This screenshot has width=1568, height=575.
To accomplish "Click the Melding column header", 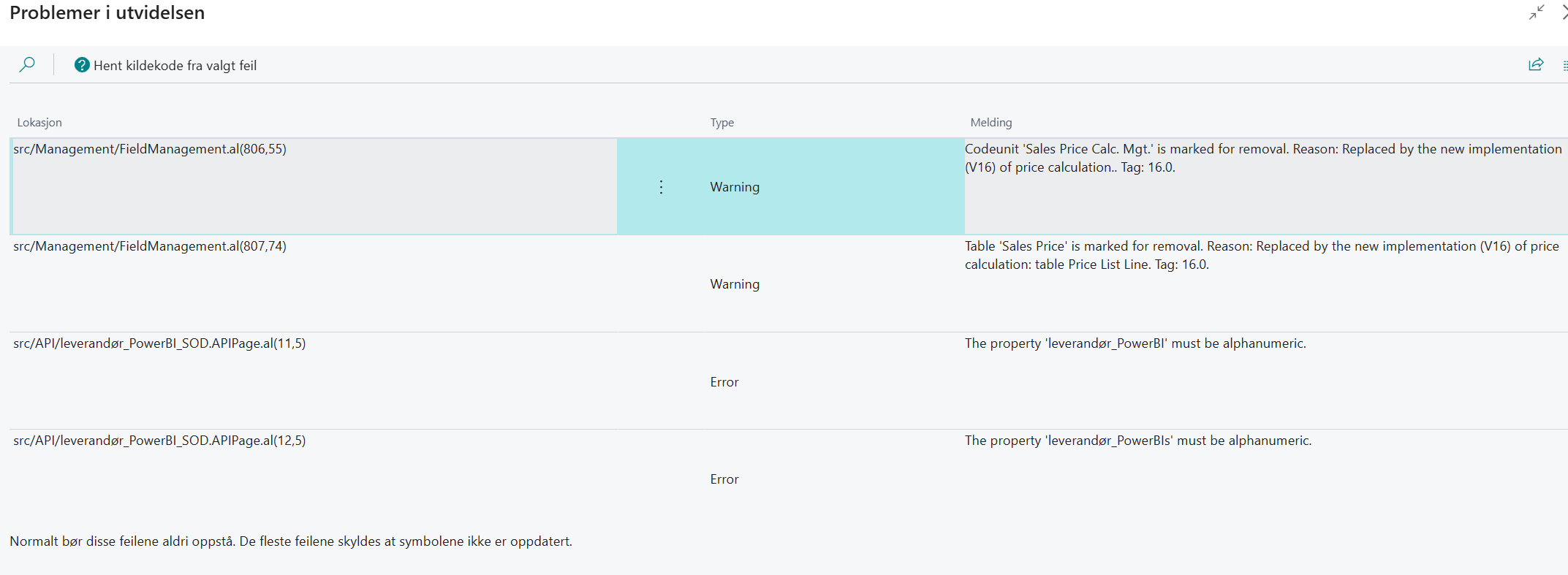I will 991,123.
